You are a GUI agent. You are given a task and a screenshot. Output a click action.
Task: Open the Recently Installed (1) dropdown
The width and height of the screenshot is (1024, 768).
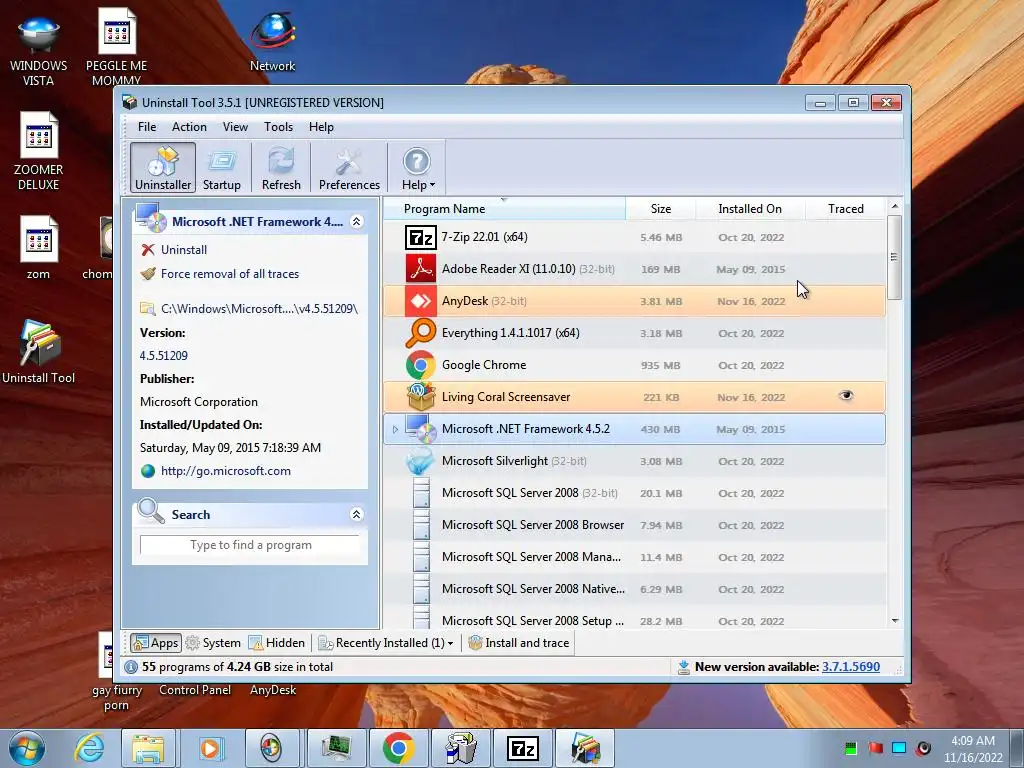coord(385,643)
